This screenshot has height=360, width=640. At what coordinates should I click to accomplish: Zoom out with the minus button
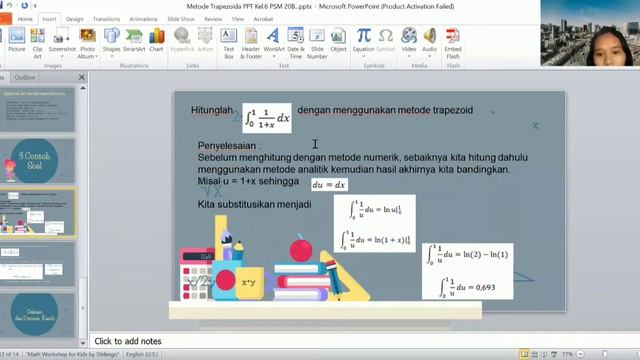point(580,354)
